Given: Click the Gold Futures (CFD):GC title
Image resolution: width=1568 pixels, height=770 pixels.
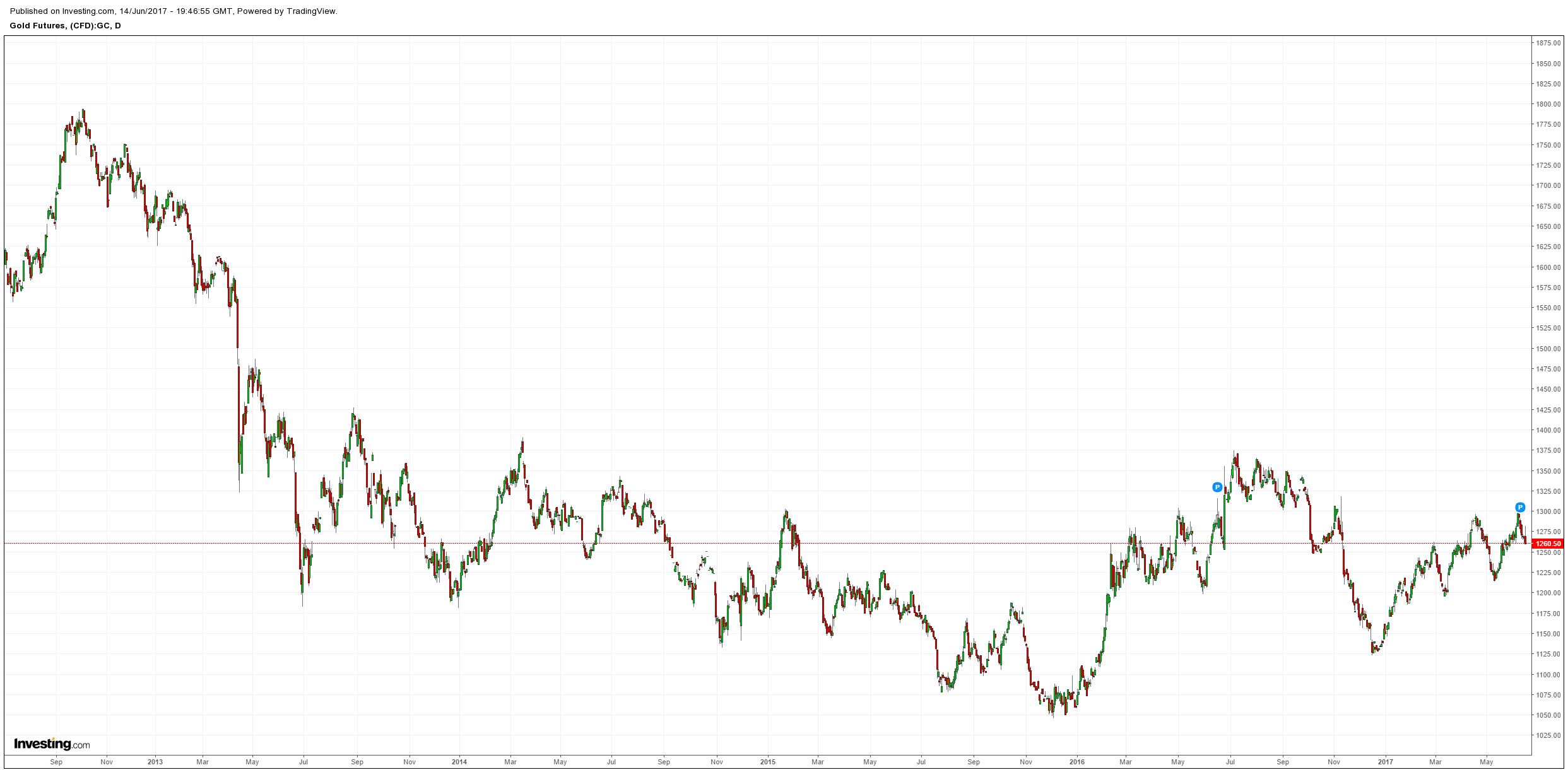Looking at the screenshot, I should [x=65, y=26].
